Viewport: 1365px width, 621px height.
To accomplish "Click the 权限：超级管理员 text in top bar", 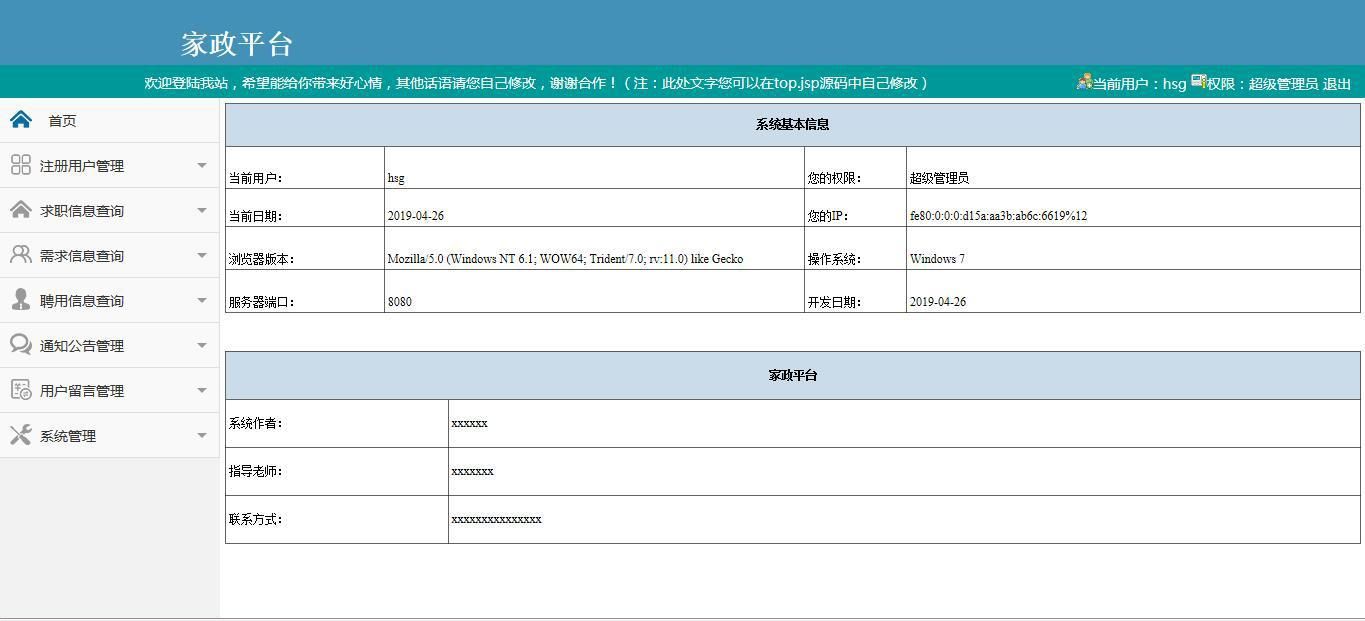I will [x=1262, y=84].
